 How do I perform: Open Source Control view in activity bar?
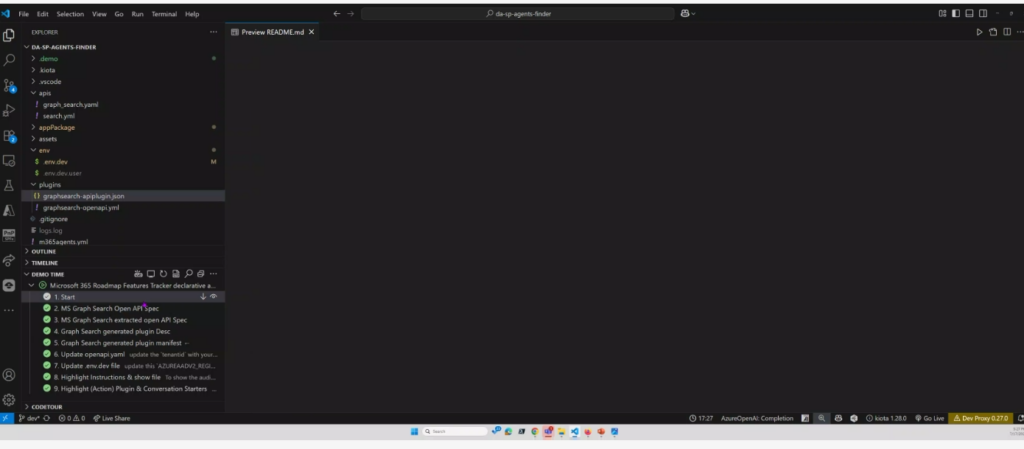pyautogui.click(x=9, y=85)
